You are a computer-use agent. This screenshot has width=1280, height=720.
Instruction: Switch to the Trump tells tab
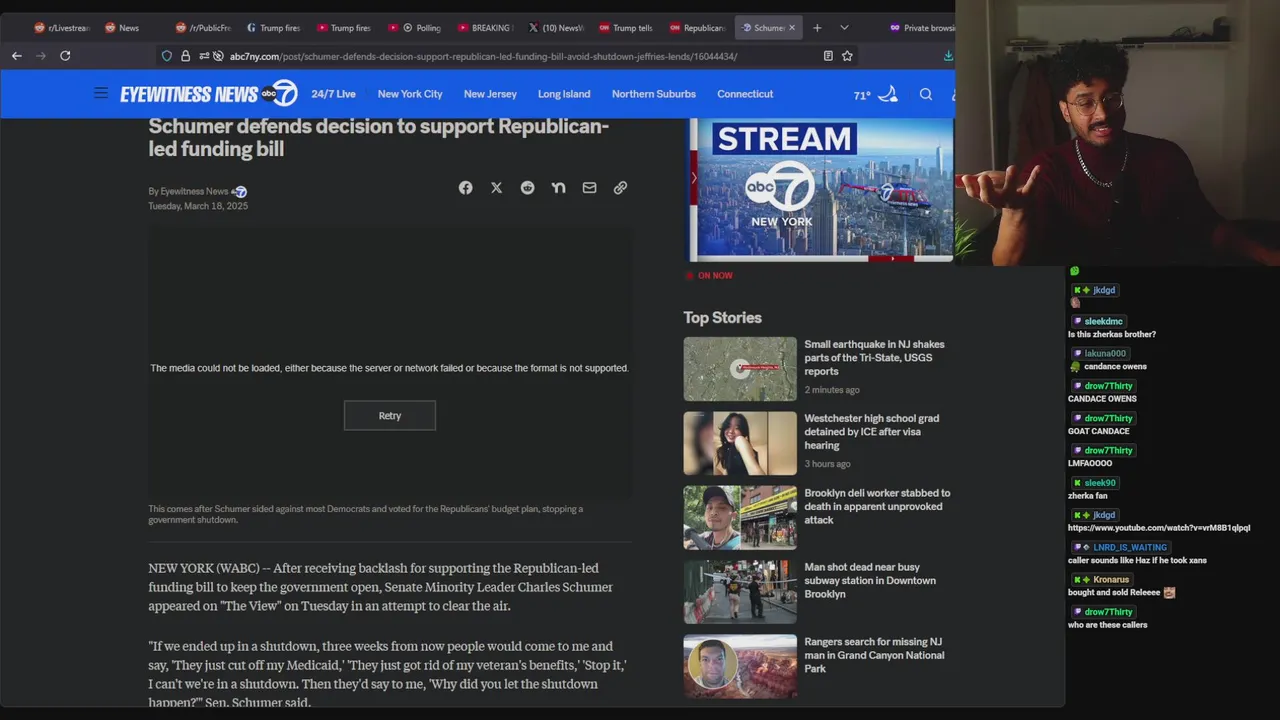[x=626, y=28]
